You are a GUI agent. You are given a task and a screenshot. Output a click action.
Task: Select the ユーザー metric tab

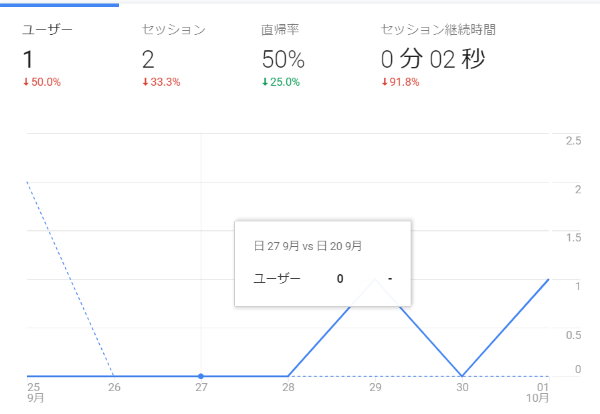pos(46,30)
